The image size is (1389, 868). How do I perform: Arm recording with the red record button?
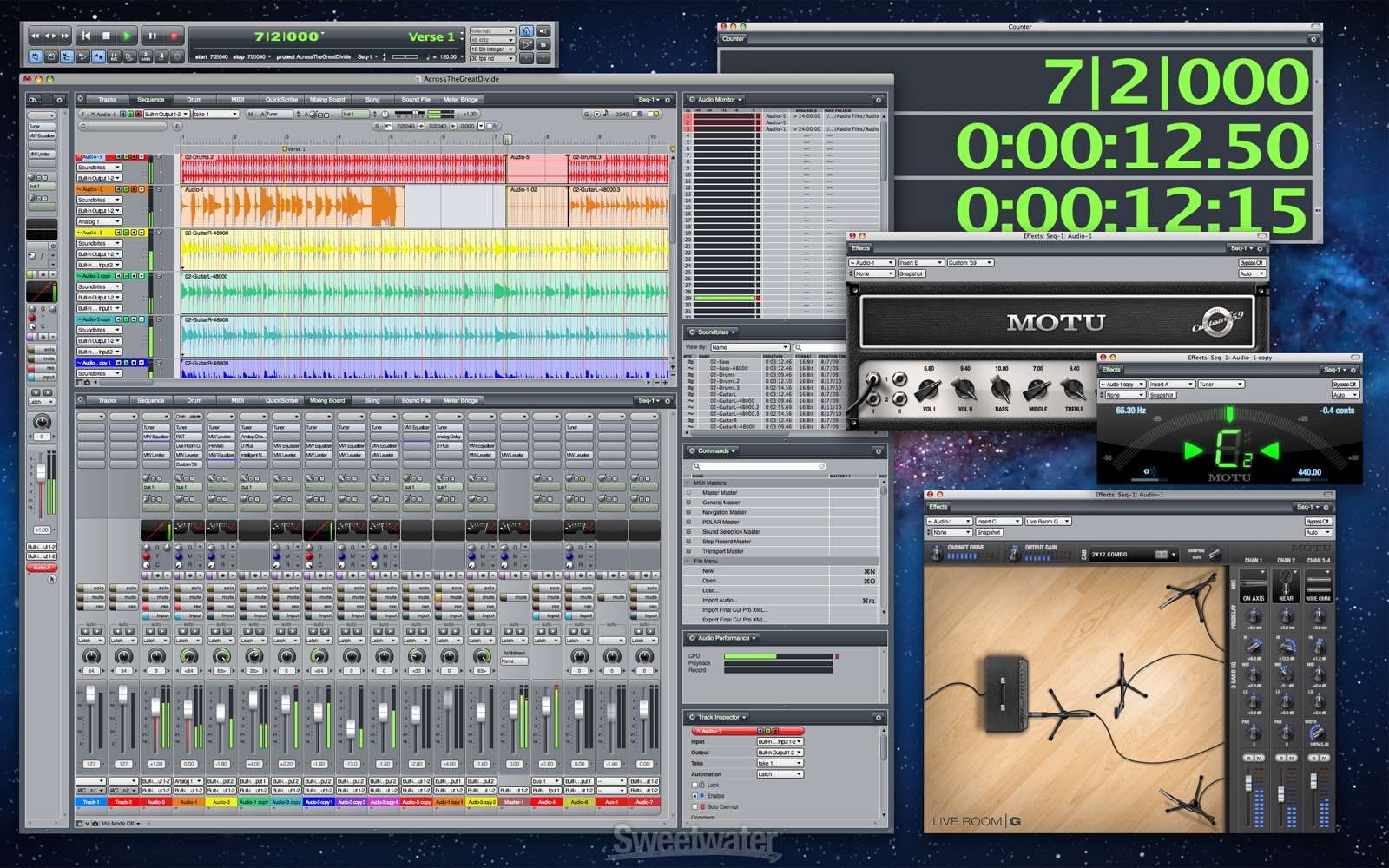pyautogui.click(x=173, y=36)
